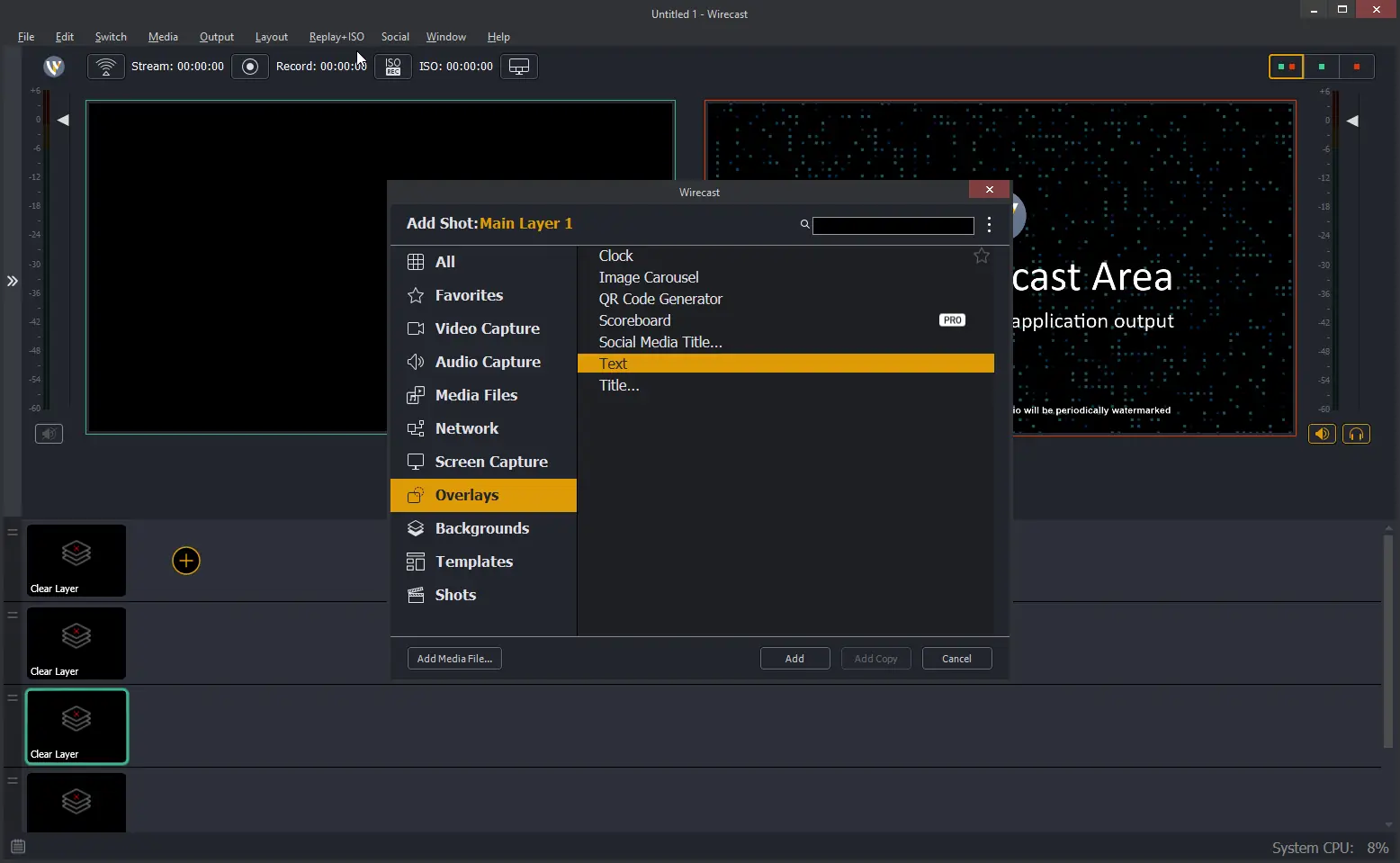The image size is (1400, 863).
Task: Click the Add Media File... button
Action: 454,659
